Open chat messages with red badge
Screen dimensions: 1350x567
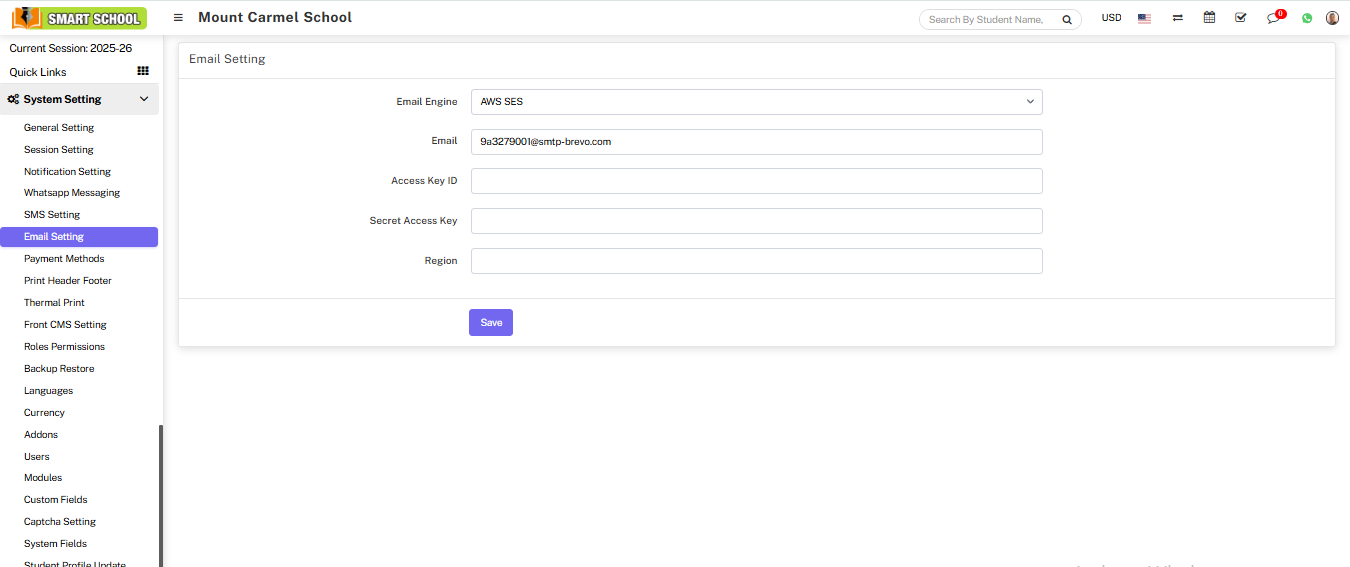pyautogui.click(x=1273, y=18)
